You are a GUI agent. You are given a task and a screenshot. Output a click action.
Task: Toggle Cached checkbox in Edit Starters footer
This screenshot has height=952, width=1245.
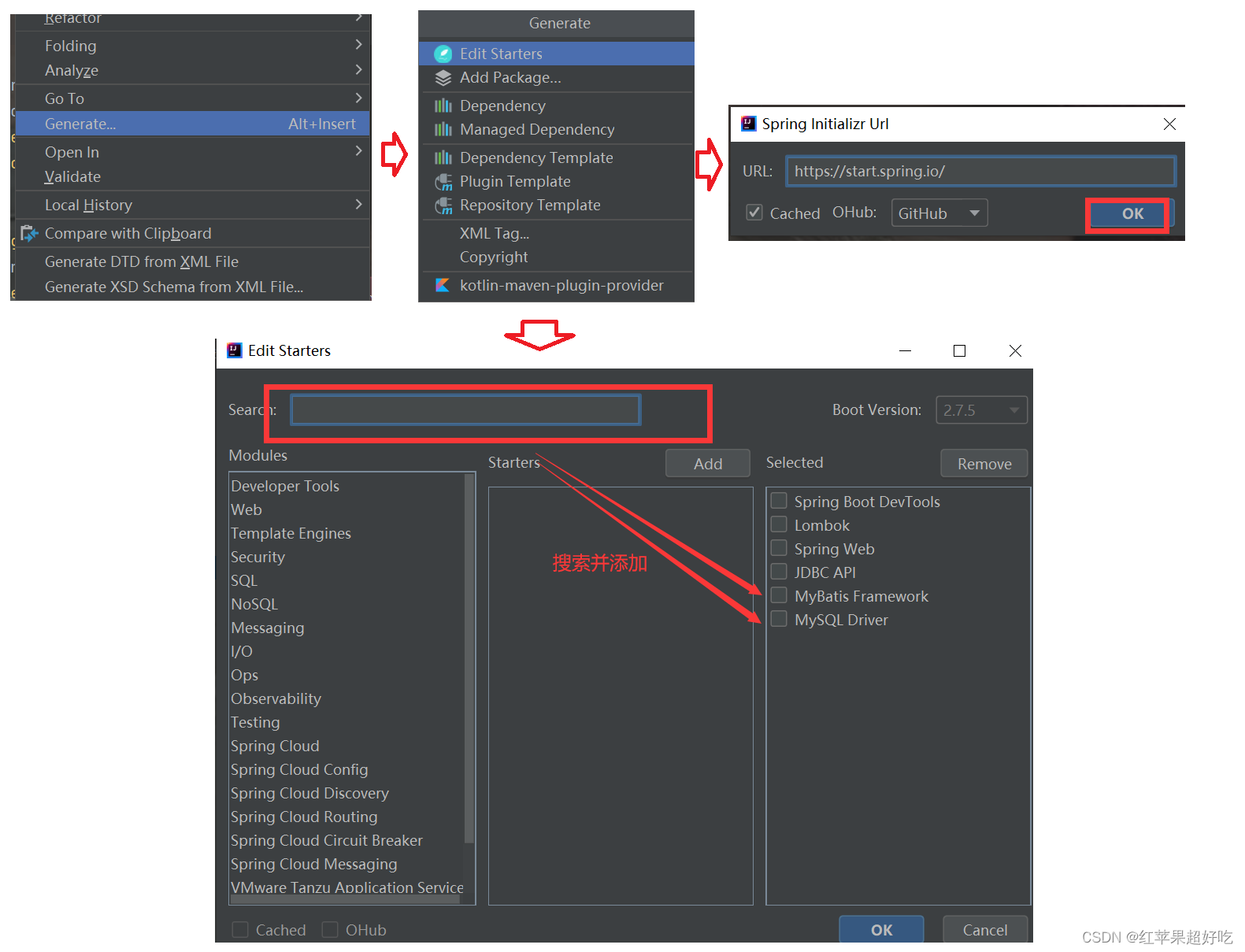pos(240,930)
